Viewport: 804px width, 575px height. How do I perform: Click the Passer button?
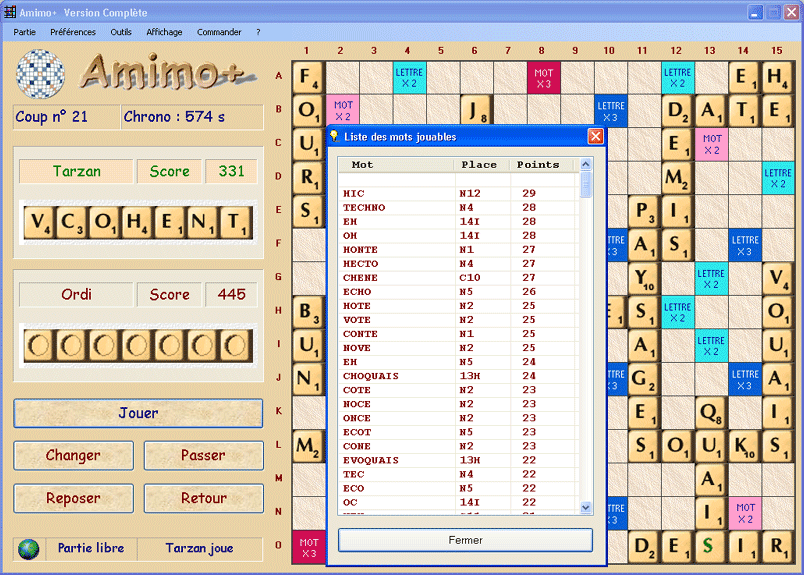coord(204,455)
